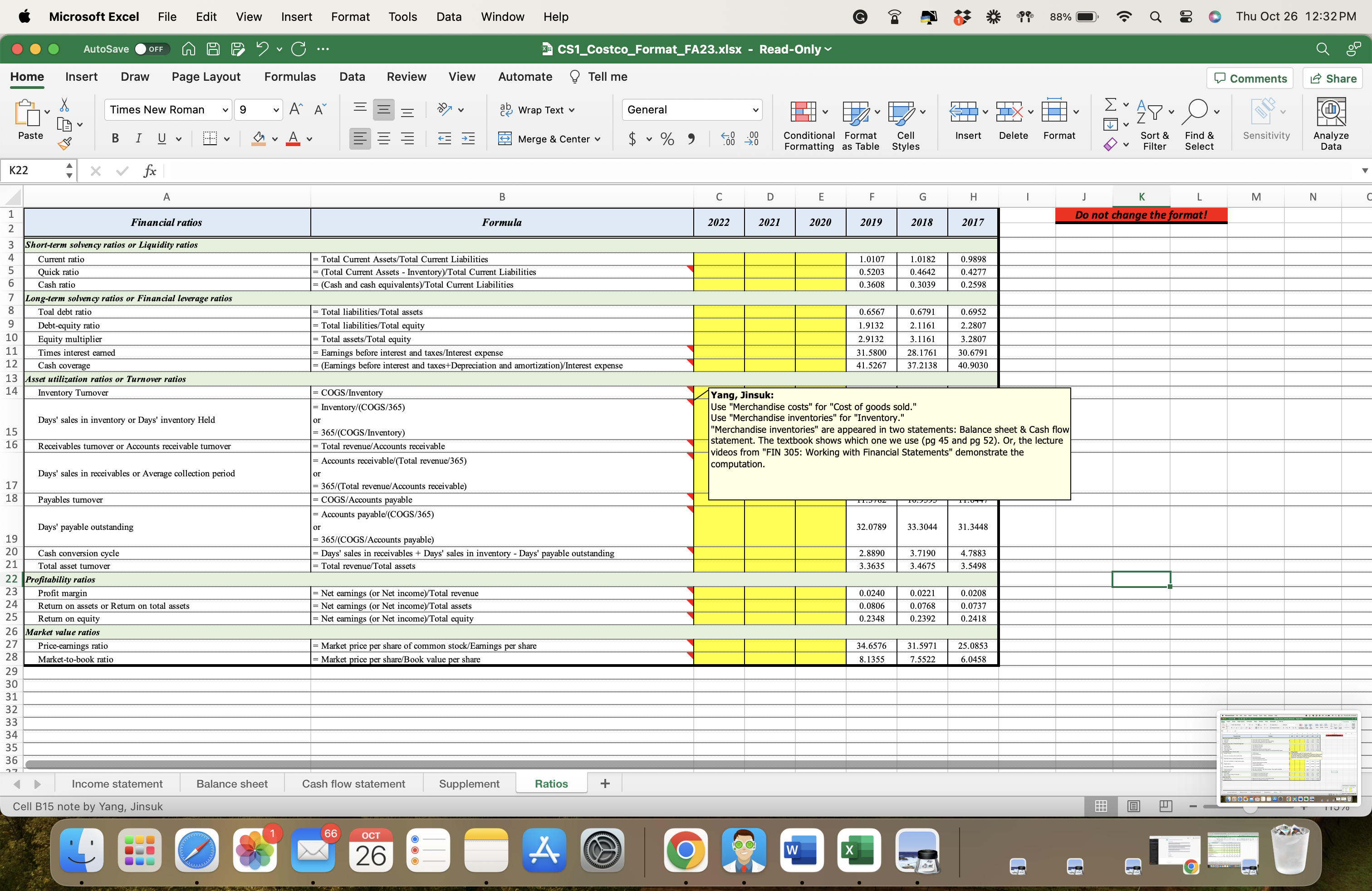This screenshot has height=891, width=1372.
Task: Click Normal view grid icon in status bar
Action: coord(1101,806)
